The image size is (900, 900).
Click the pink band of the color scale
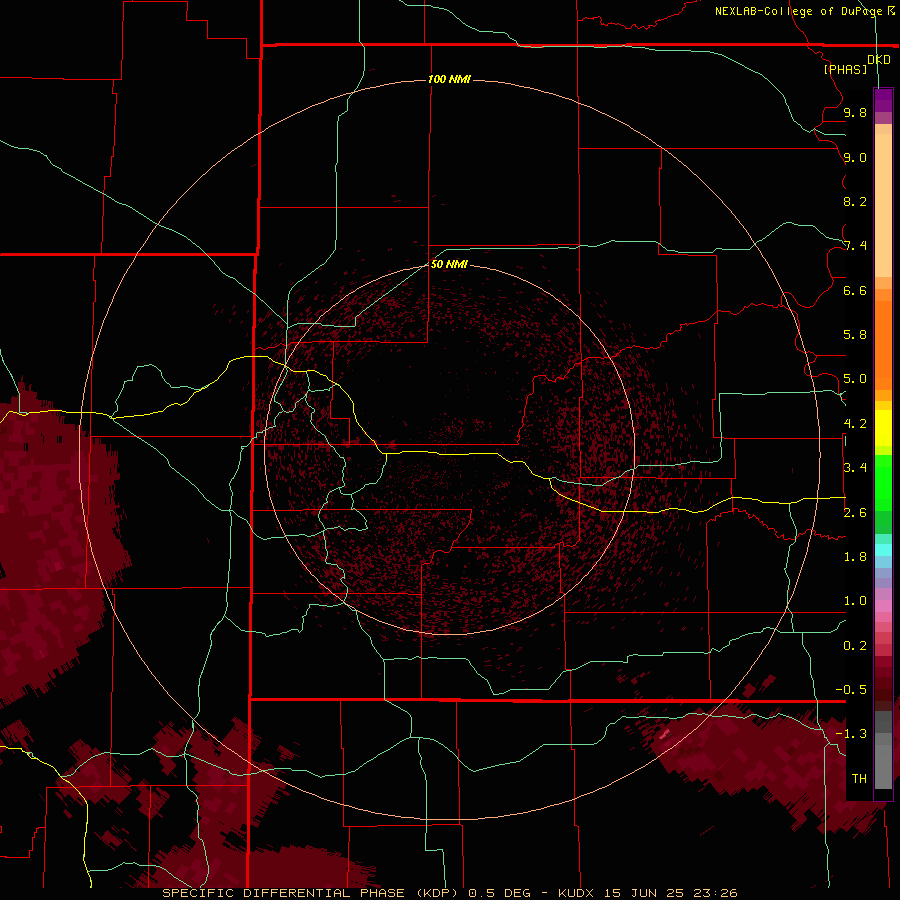[883, 606]
